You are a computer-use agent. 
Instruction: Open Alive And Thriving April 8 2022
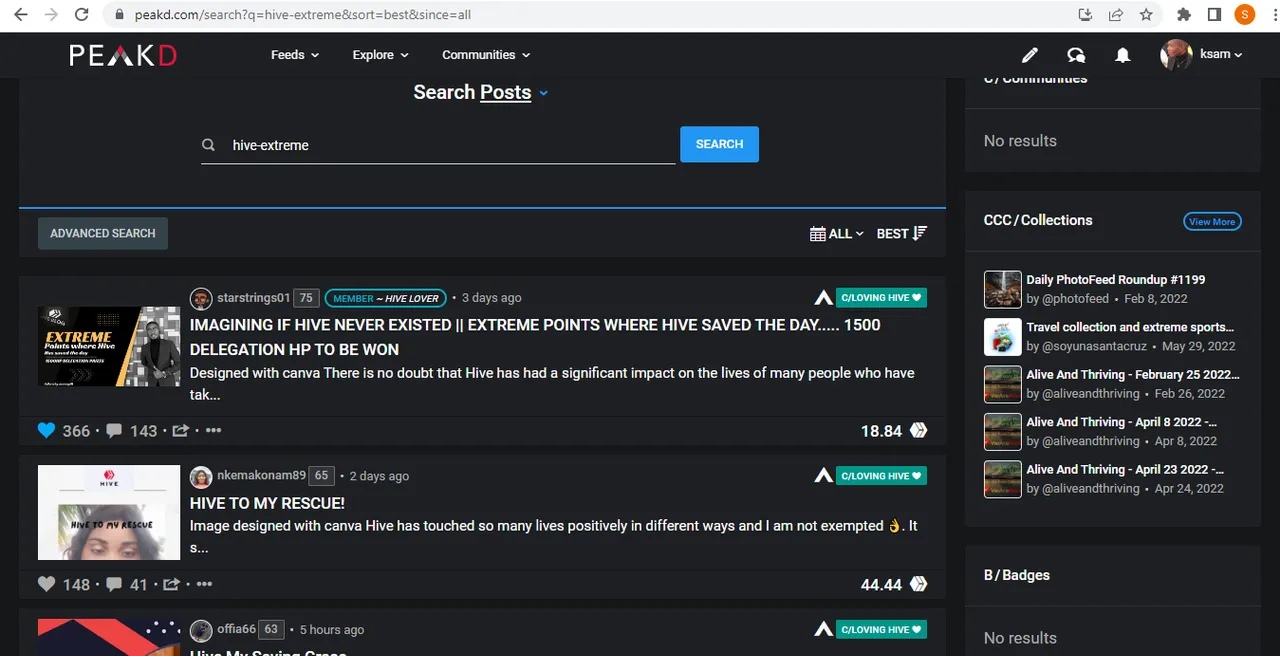(1122, 422)
